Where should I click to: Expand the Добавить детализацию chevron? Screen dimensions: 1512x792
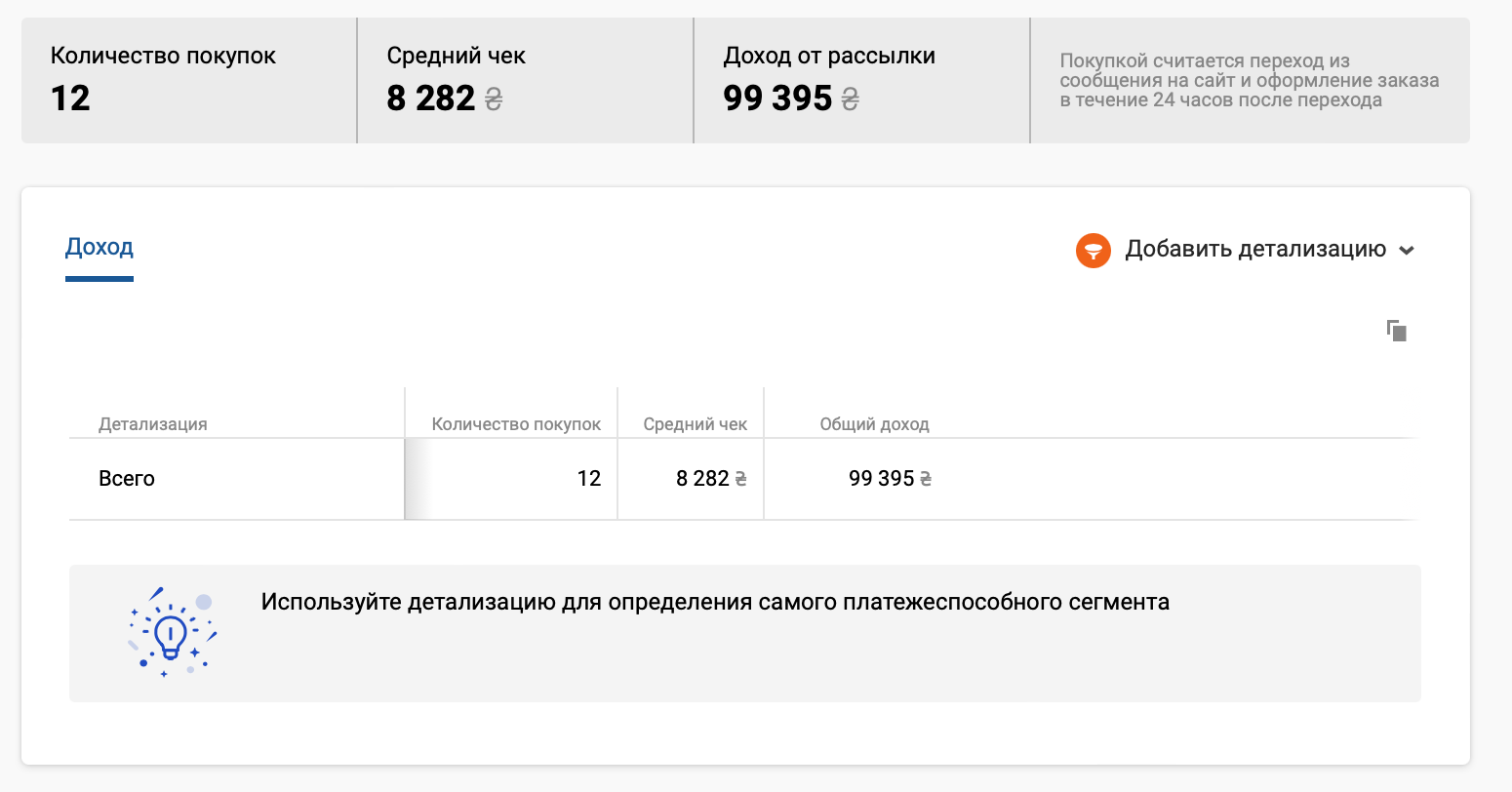[1407, 251]
